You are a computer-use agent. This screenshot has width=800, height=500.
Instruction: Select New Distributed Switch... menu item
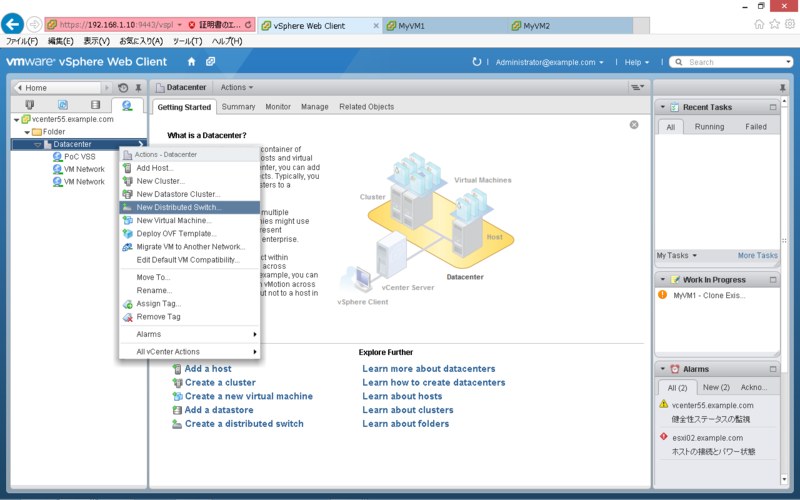point(190,207)
